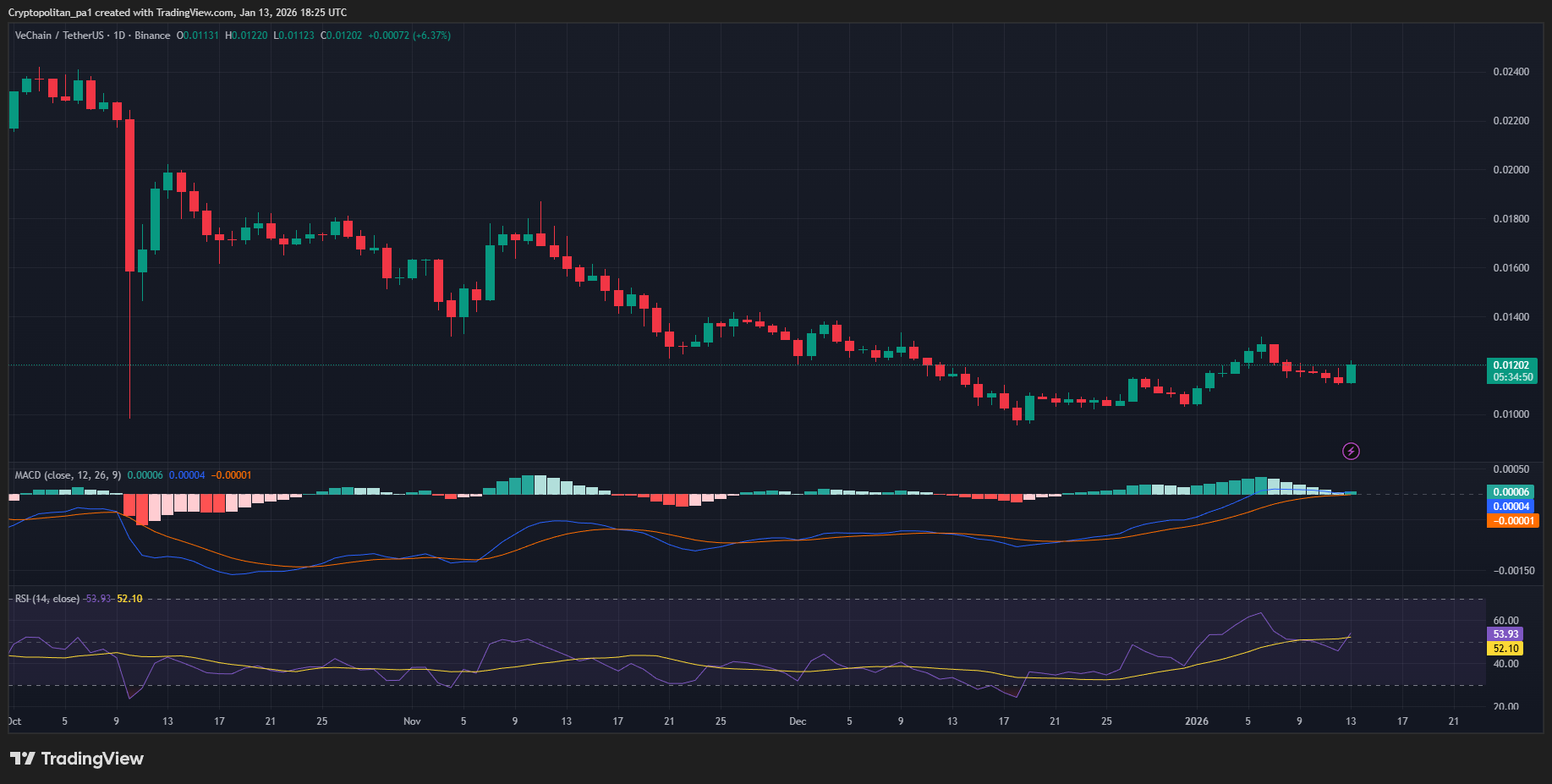This screenshot has width=1552, height=784.
Task: Click the RSI (14, close) legend label
Action: pos(47,599)
